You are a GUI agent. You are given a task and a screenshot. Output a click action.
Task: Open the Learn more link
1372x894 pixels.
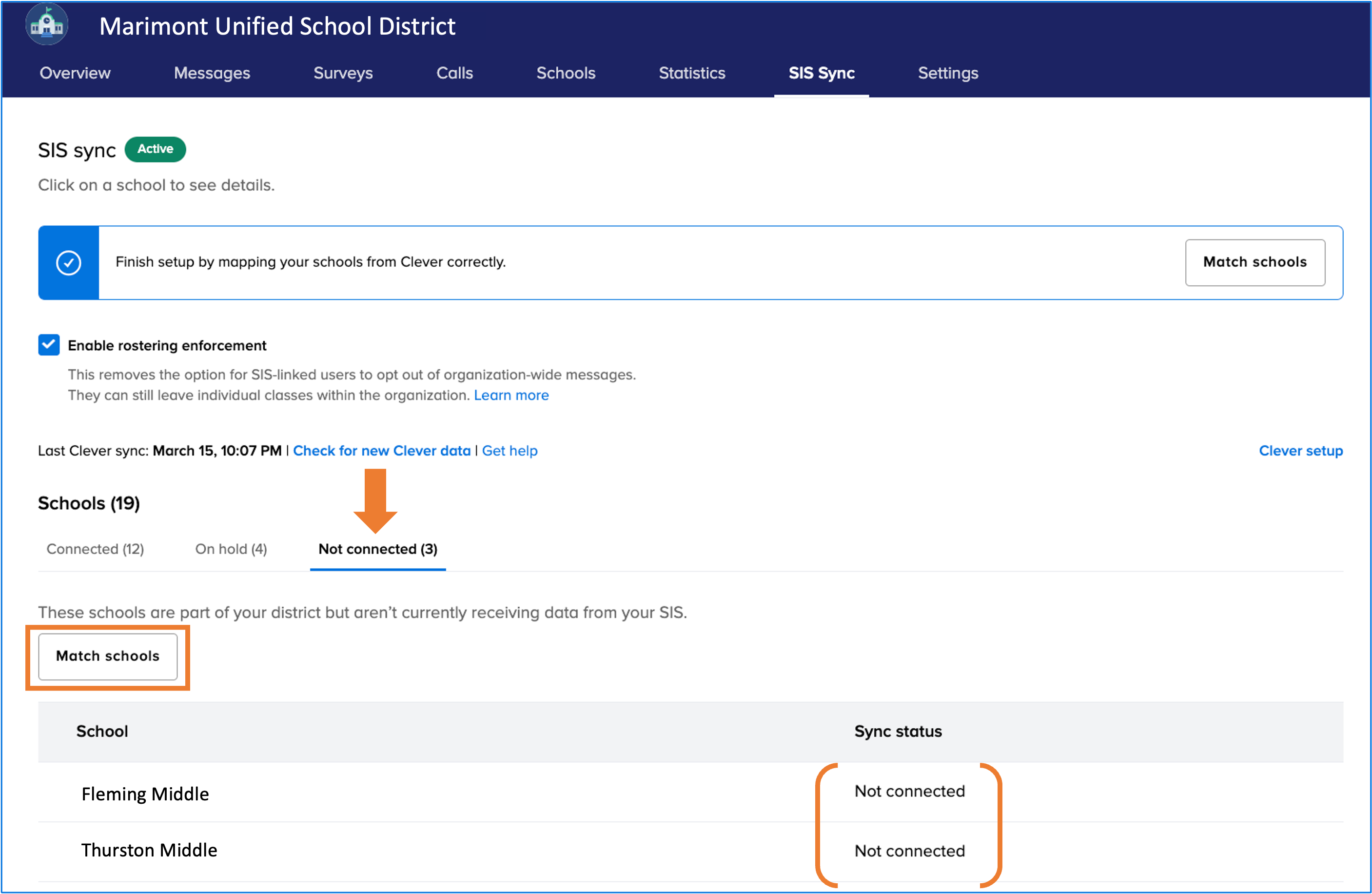[x=511, y=395]
